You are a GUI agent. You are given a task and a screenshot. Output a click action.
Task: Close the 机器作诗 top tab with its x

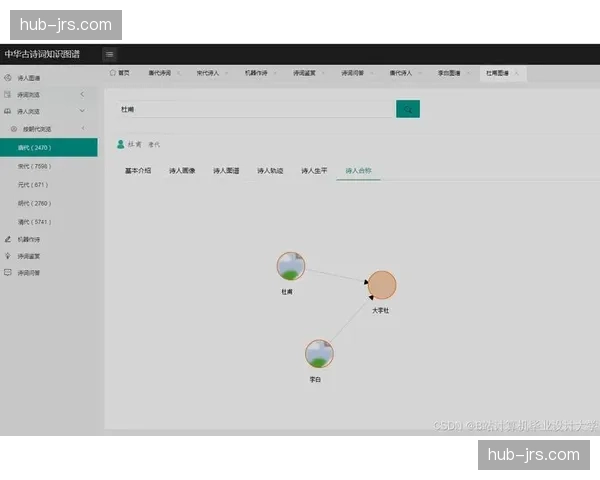pyautogui.click(x=275, y=73)
